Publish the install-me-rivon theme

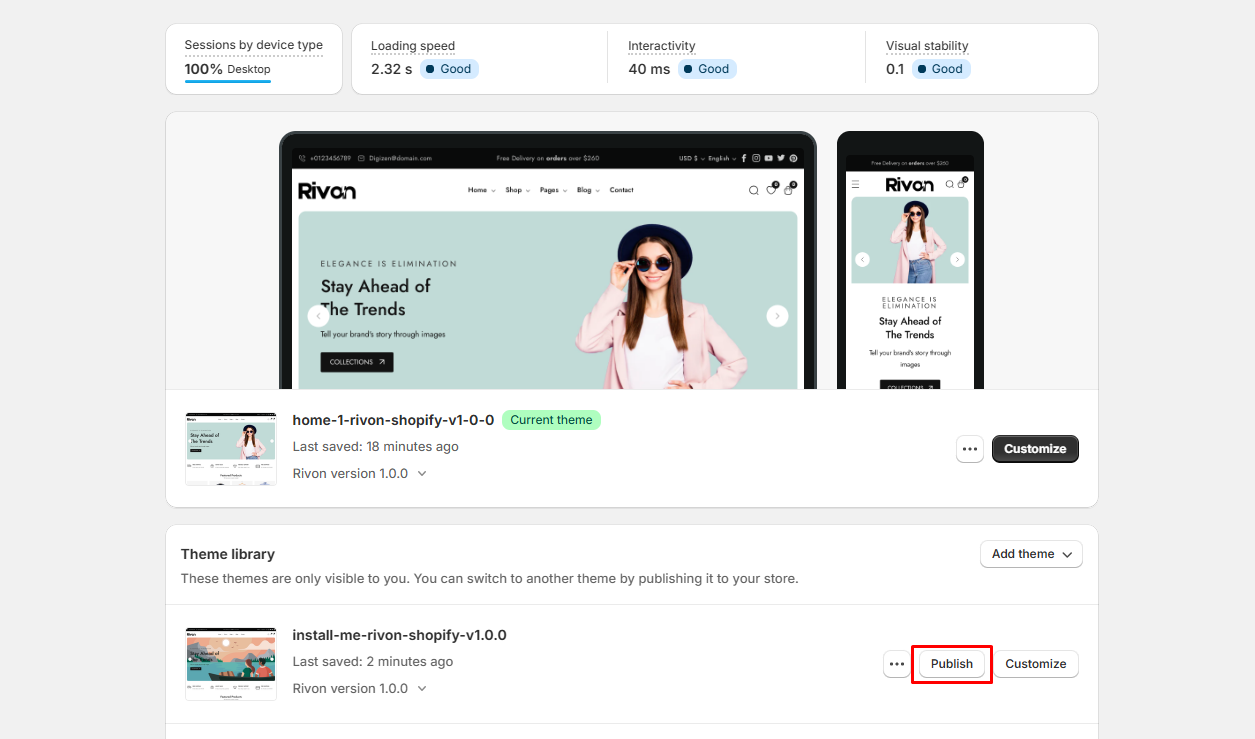(952, 664)
